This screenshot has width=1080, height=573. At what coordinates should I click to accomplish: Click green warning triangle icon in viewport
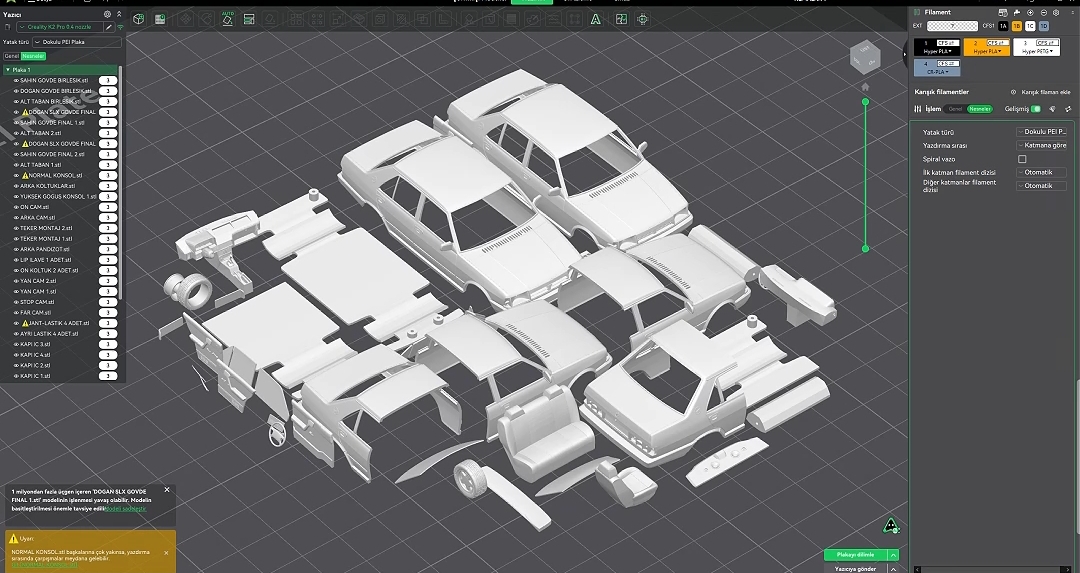tap(891, 526)
